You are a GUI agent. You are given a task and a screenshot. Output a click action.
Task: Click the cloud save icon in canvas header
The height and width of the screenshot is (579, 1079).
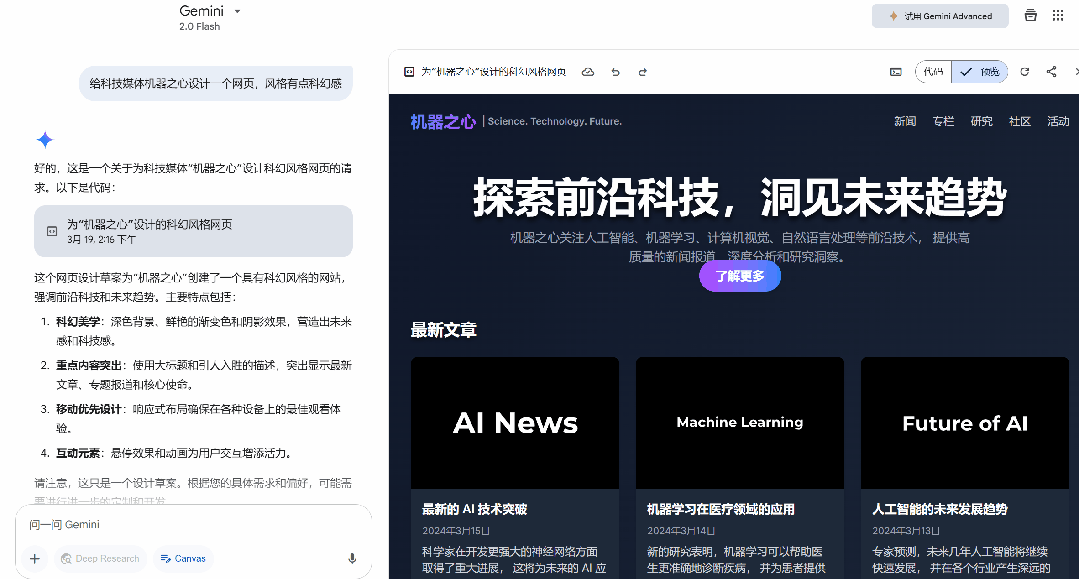[x=588, y=72]
